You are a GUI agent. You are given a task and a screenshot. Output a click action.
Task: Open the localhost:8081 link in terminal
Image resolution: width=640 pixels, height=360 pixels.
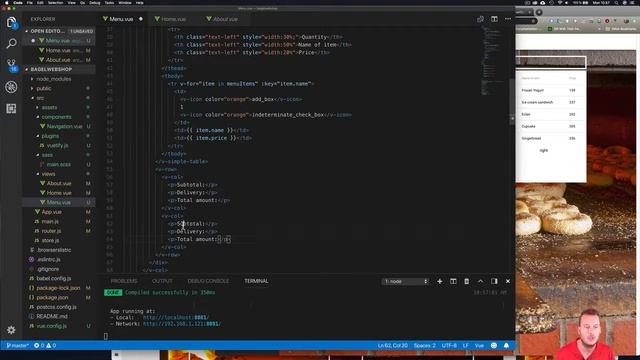point(176,317)
